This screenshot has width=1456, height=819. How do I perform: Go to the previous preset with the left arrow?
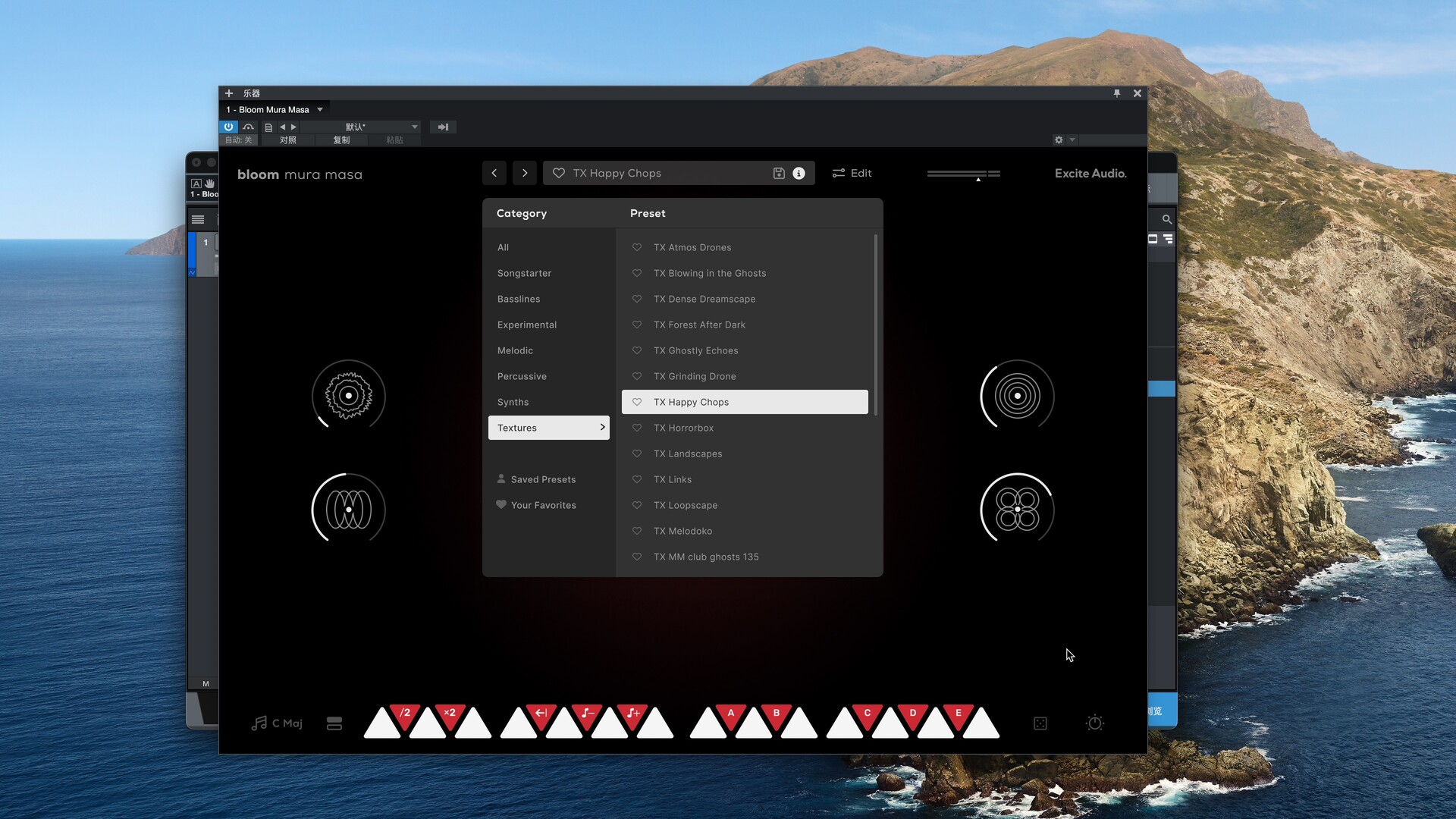point(494,173)
